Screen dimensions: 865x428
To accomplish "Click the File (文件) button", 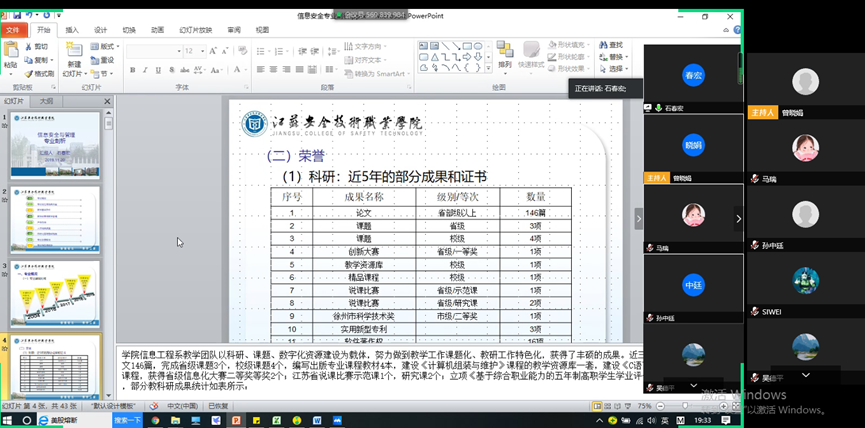I will click(x=12, y=30).
